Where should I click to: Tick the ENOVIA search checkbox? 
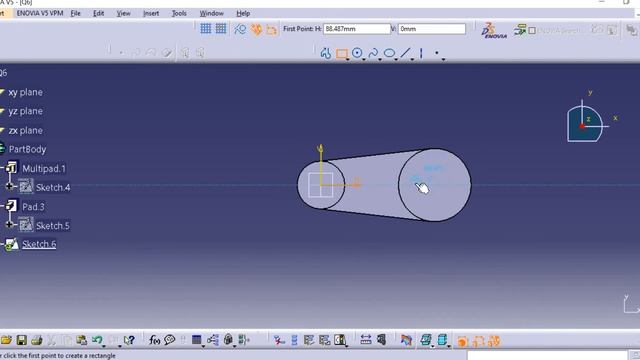pos(532,30)
